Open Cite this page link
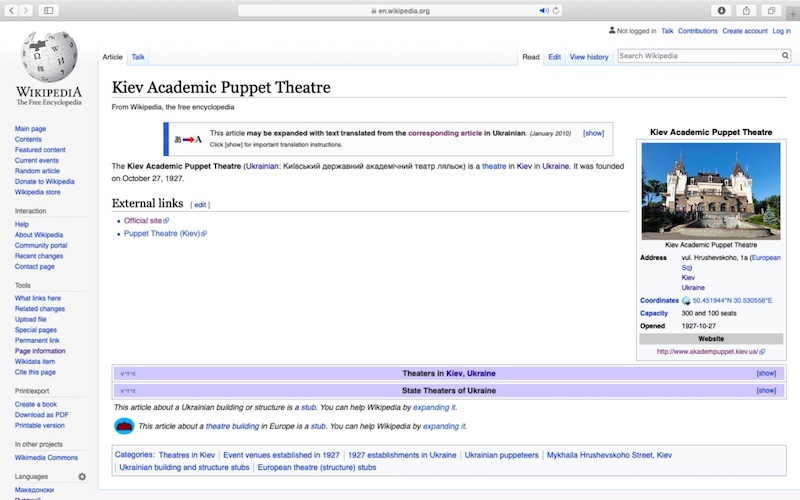This screenshot has width=800, height=500. 35,372
